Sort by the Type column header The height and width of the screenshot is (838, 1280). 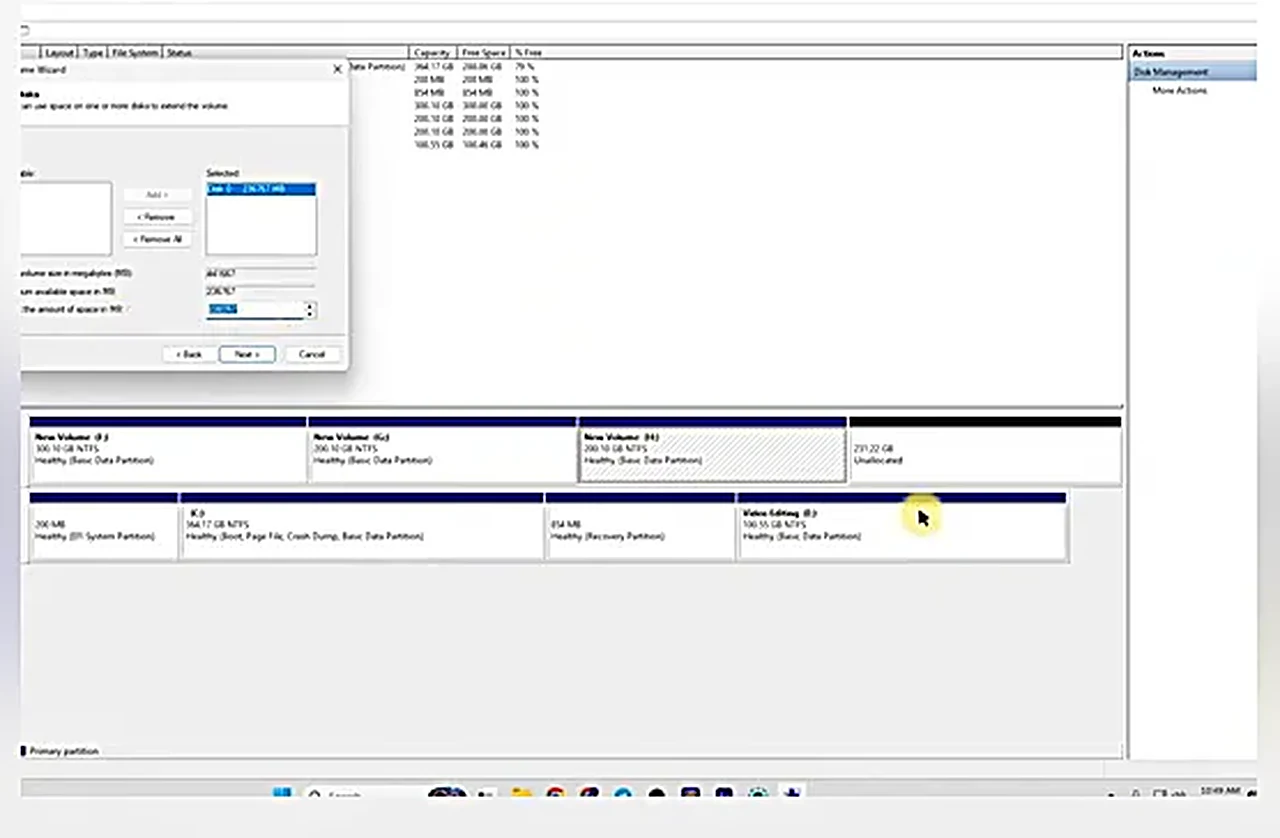pos(93,52)
